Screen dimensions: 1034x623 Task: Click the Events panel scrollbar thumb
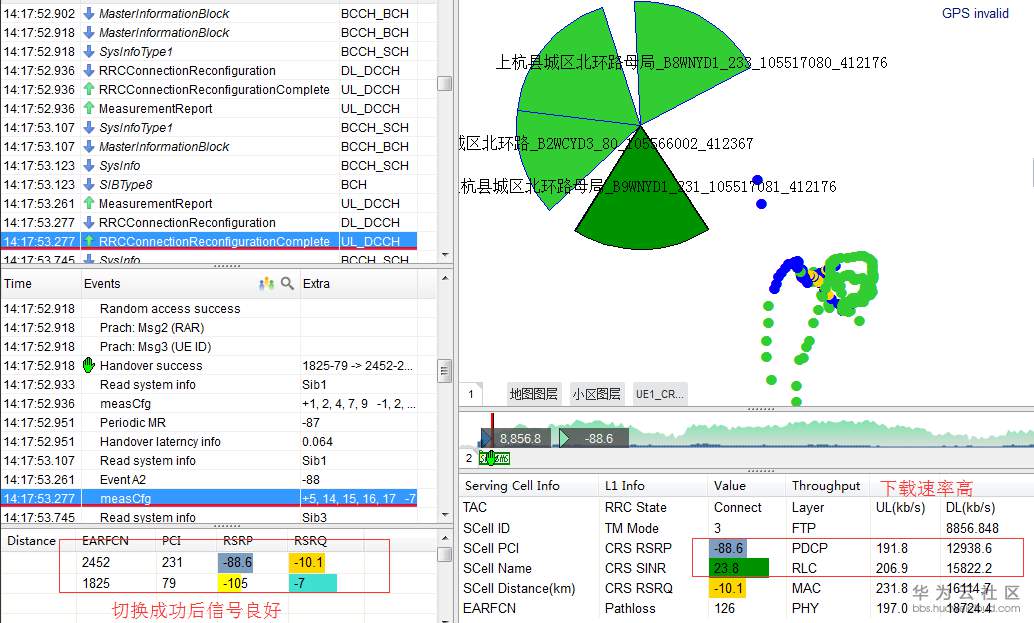coord(445,371)
